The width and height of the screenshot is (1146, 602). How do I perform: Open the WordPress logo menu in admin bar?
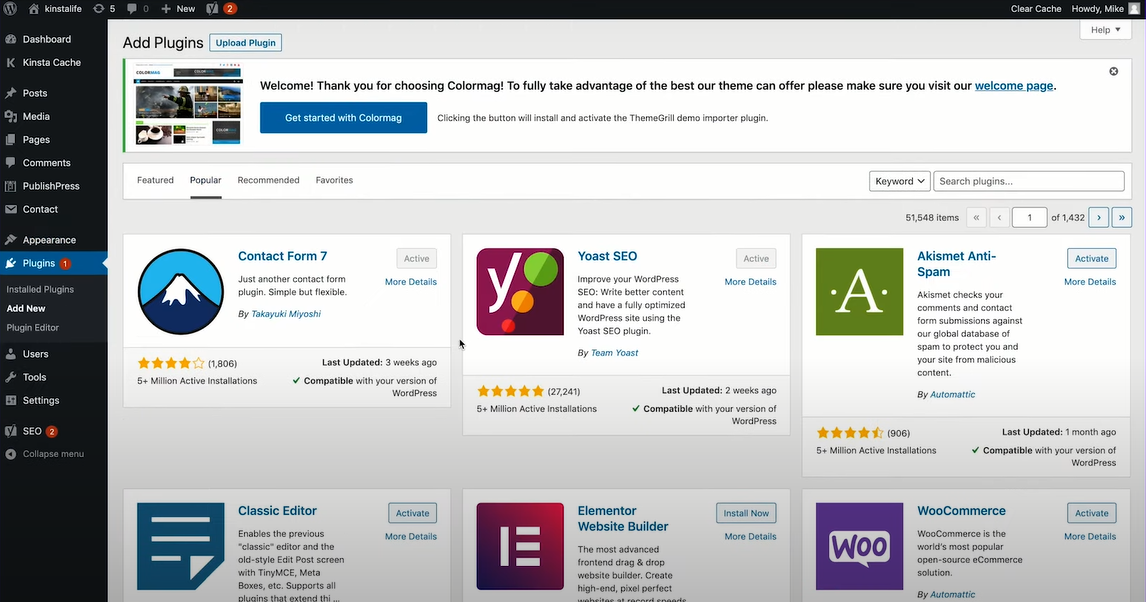click(x=9, y=8)
